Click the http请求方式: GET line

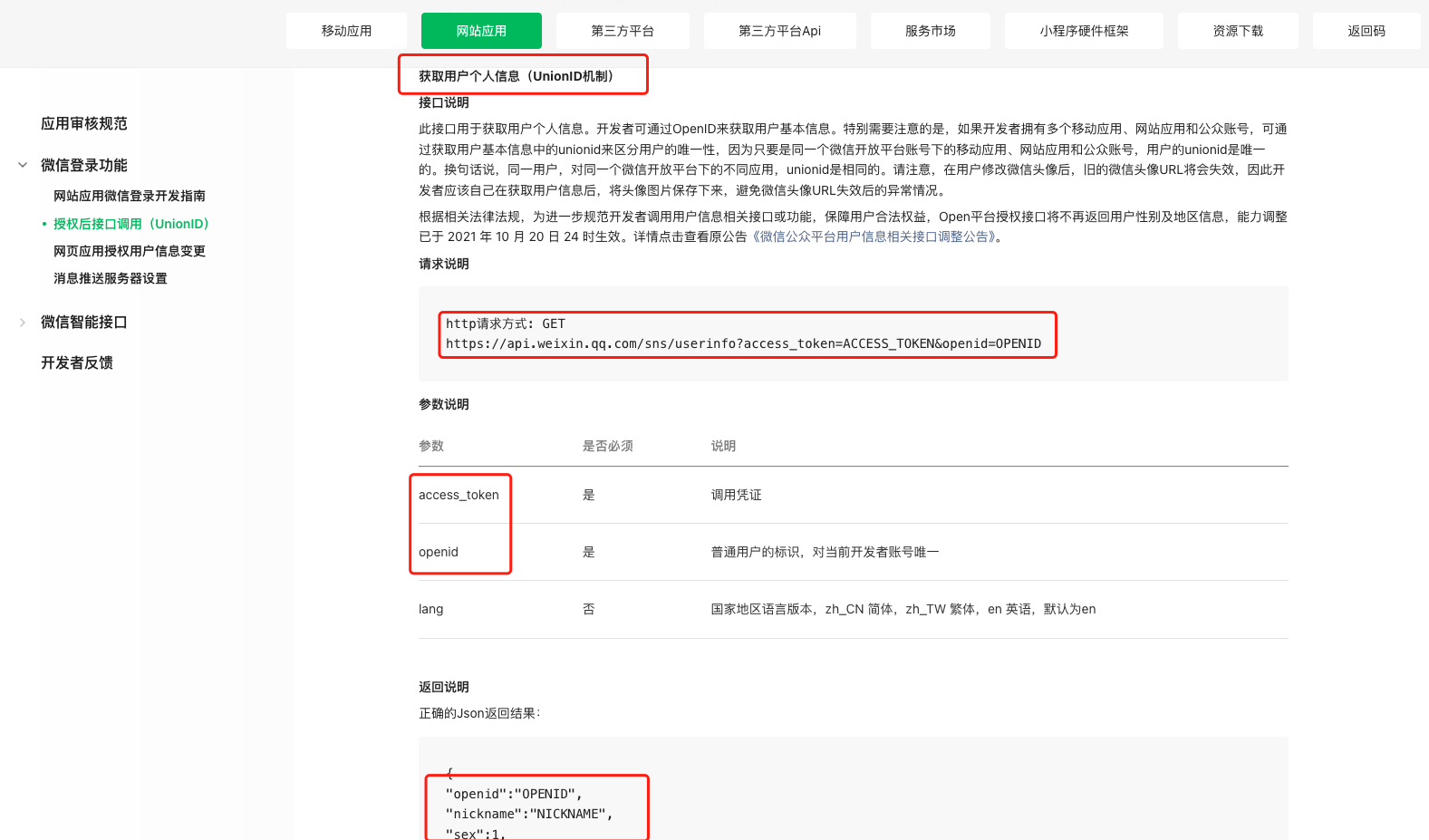tap(506, 323)
